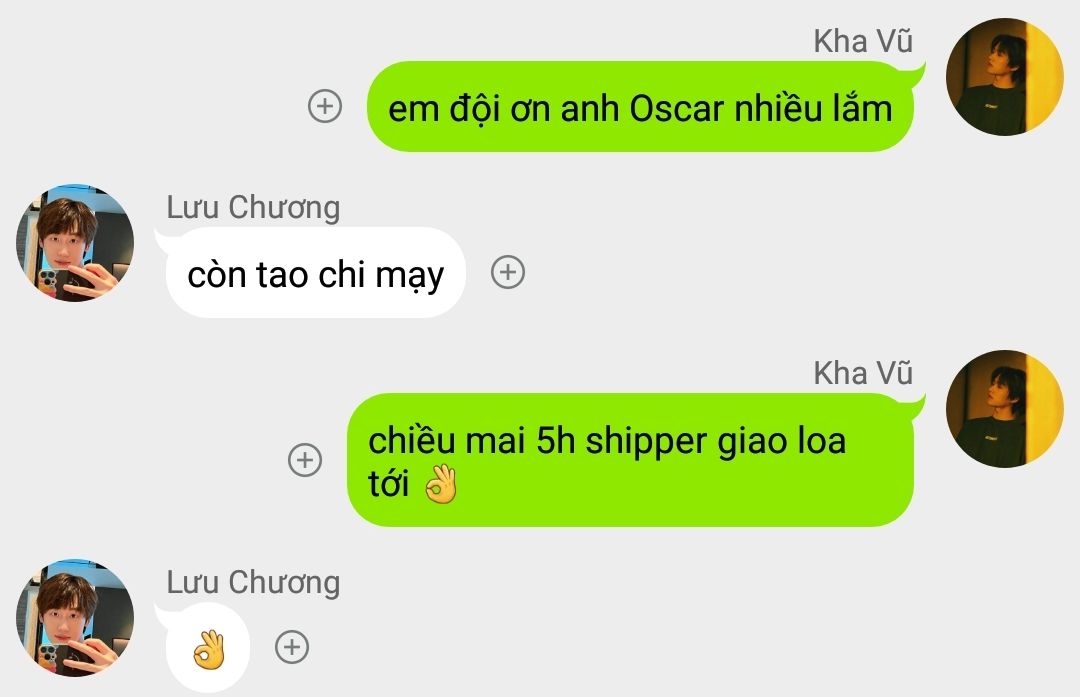The image size is (1080, 697).
Task: Click the Kha Vũ name above the shipper message
Action: click(863, 373)
